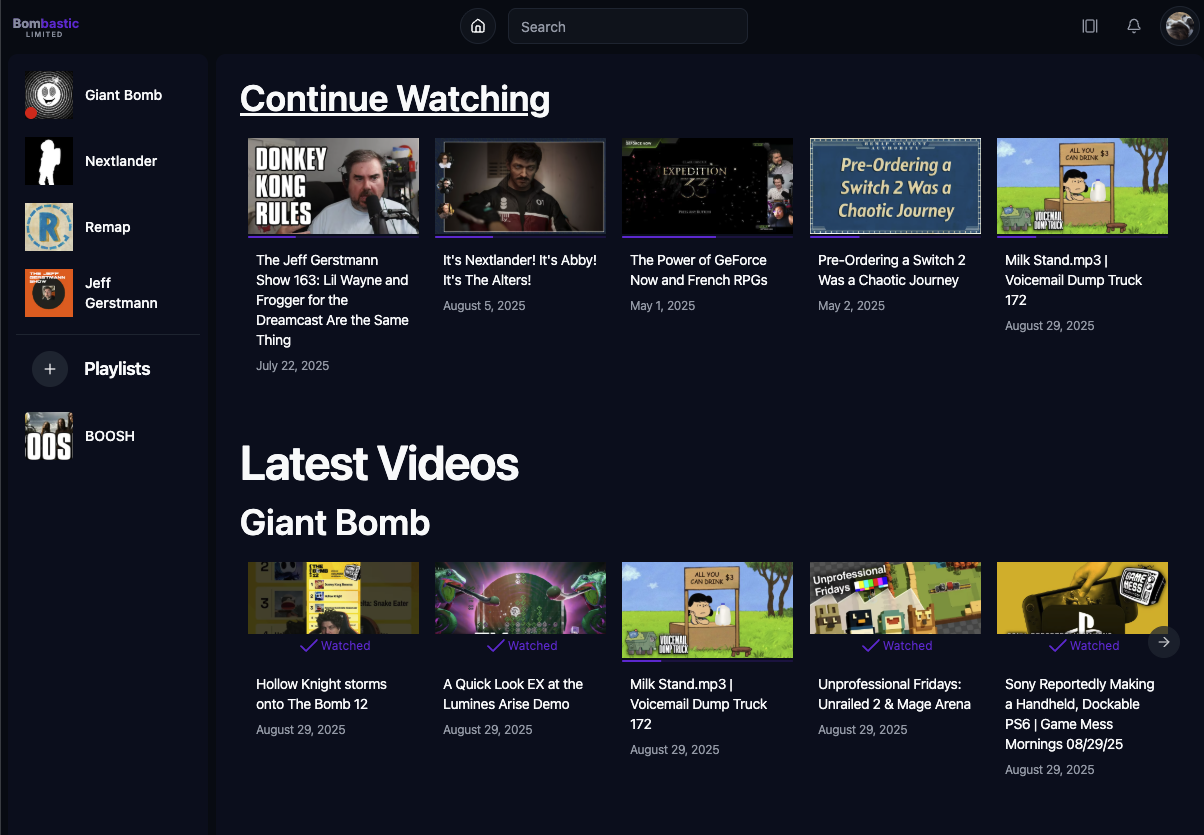Open the Continue Watching heading link

pos(395,98)
